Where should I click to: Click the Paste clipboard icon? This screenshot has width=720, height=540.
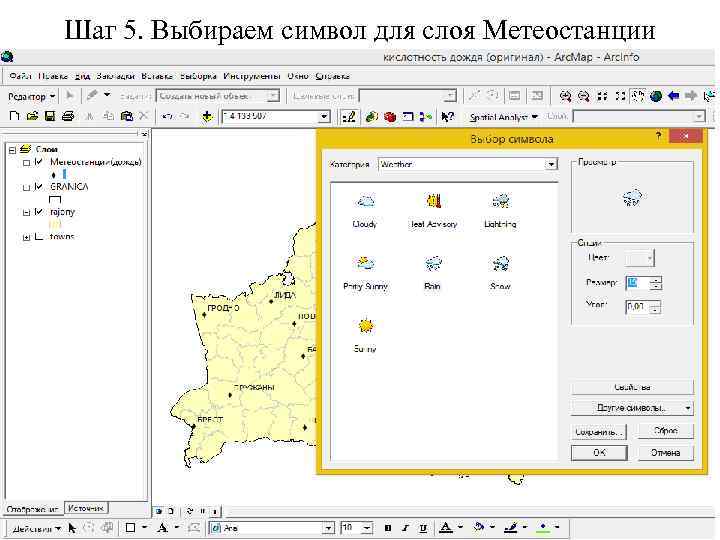(x=126, y=116)
